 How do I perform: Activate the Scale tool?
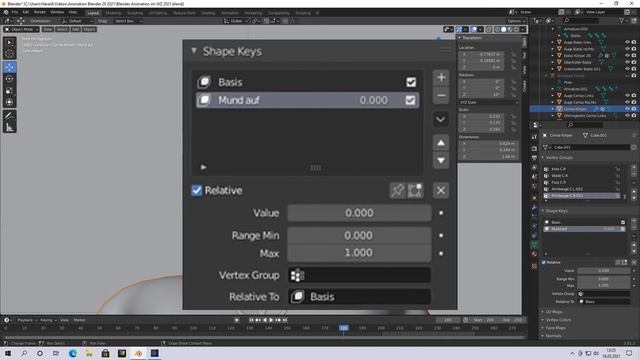[10, 91]
